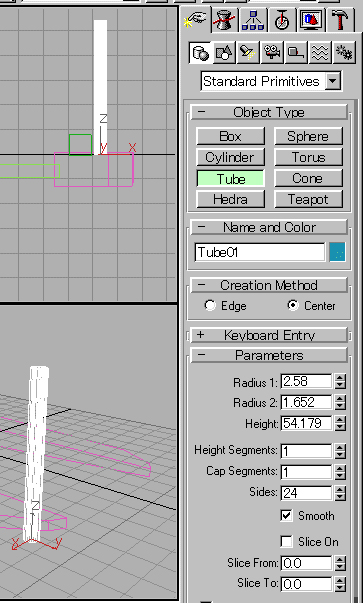Screen dimensions: 363x603
Task: Click the Cone primitive button
Action: [x=308, y=178]
